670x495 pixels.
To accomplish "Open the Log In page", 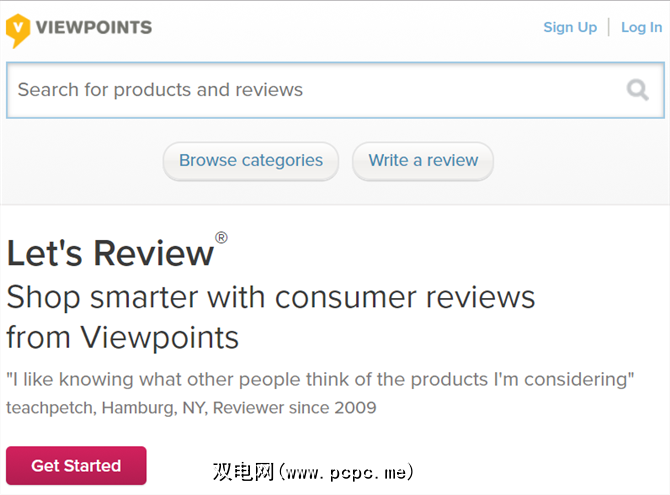I will [x=641, y=27].
